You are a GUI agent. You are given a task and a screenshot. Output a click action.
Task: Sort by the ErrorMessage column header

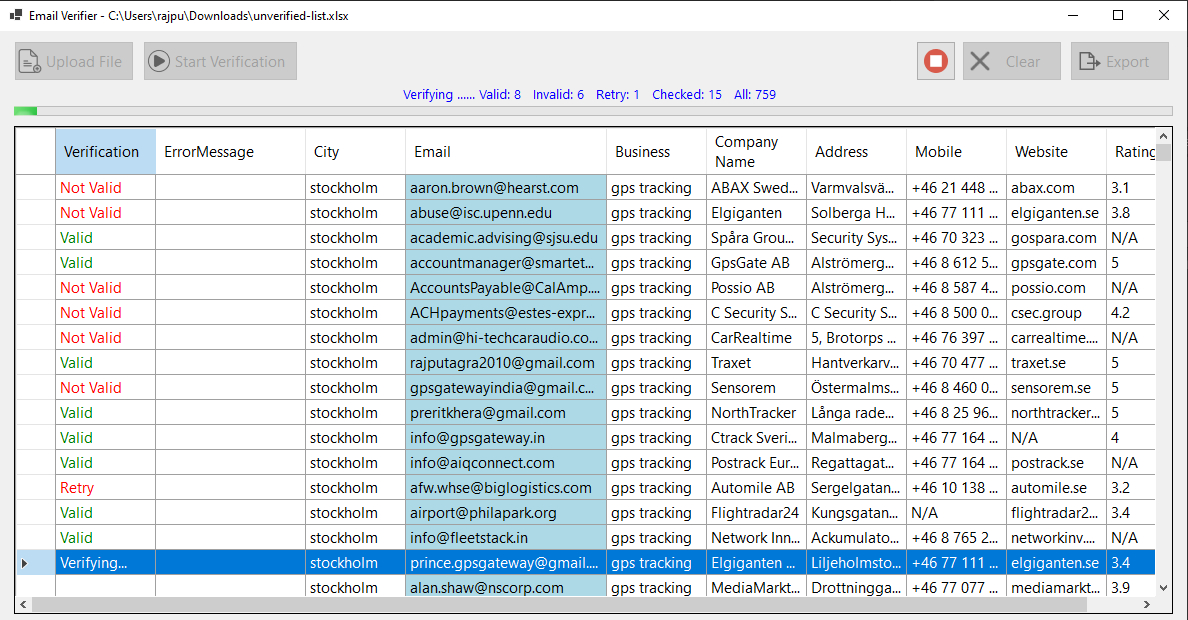pos(230,152)
